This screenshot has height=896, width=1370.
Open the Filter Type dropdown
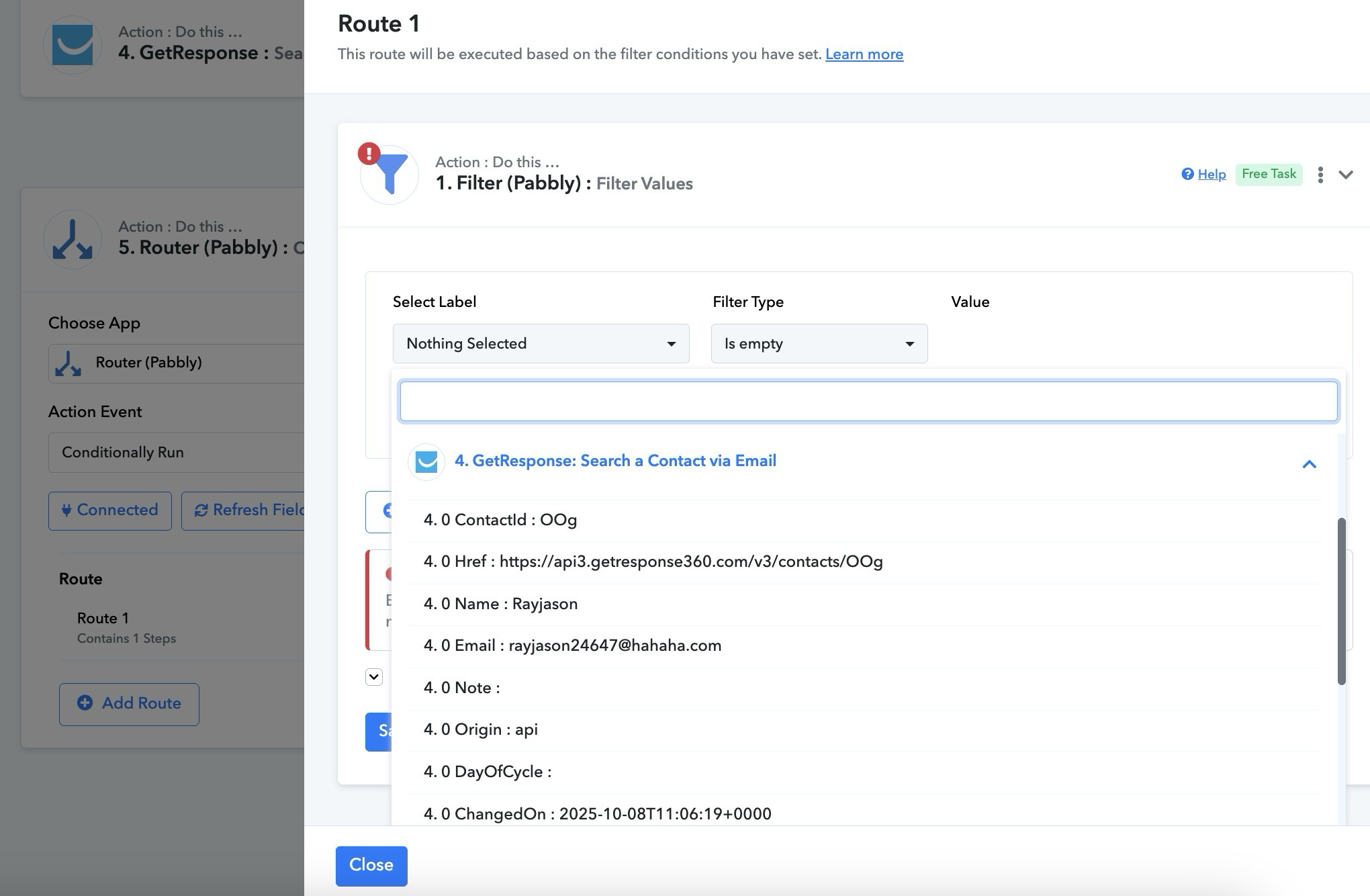click(819, 344)
